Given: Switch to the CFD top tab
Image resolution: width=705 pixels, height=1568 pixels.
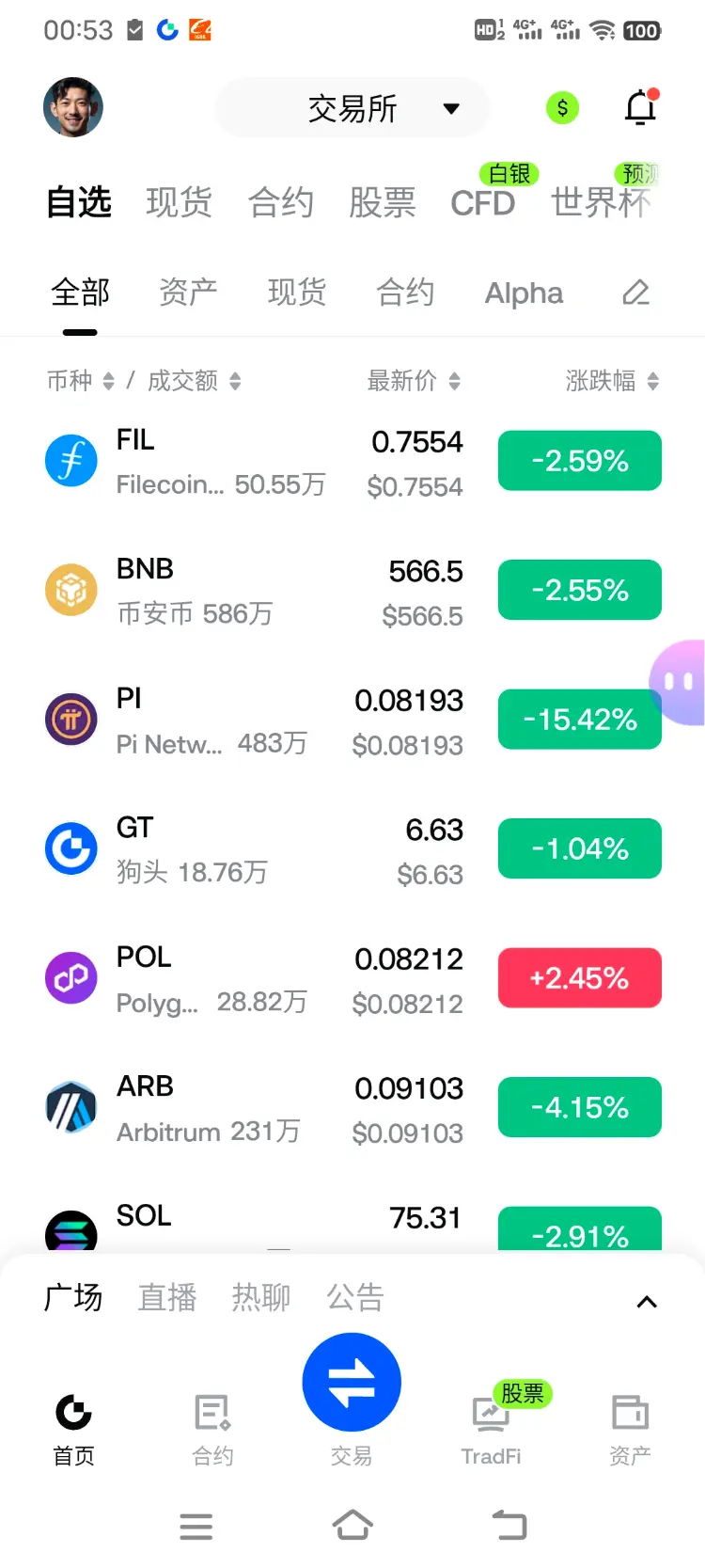Looking at the screenshot, I should [x=483, y=202].
